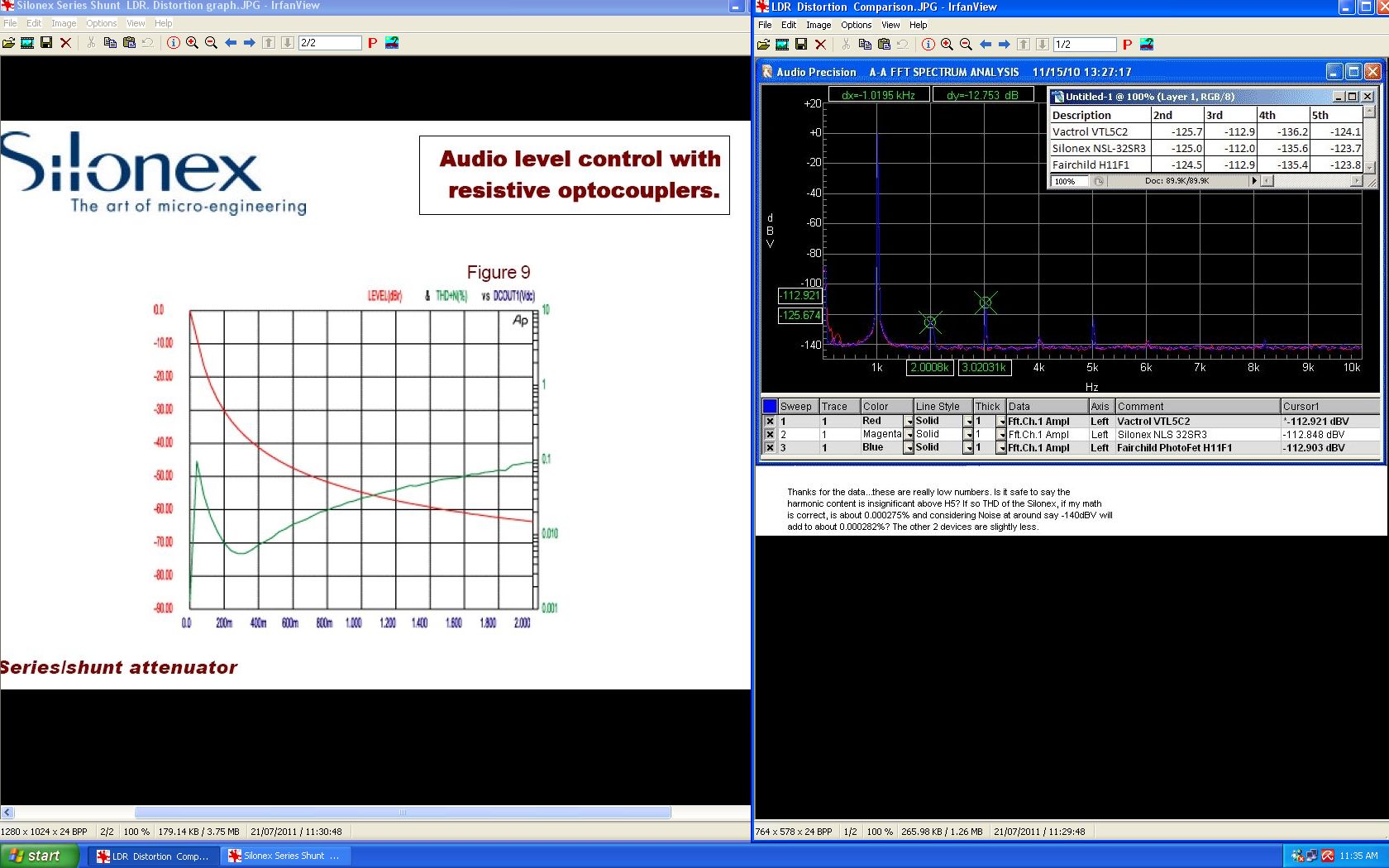
Task: Click the Windows start button
Action: click(x=40, y=856)
